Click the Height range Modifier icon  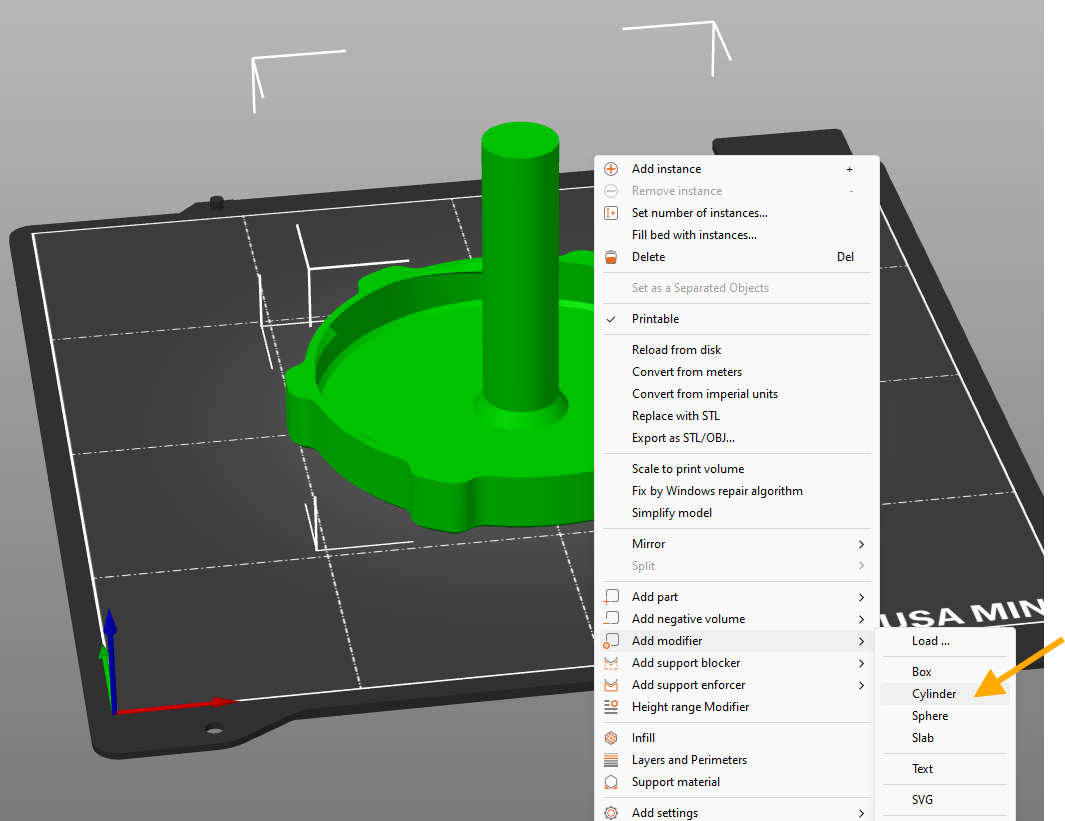611,707
